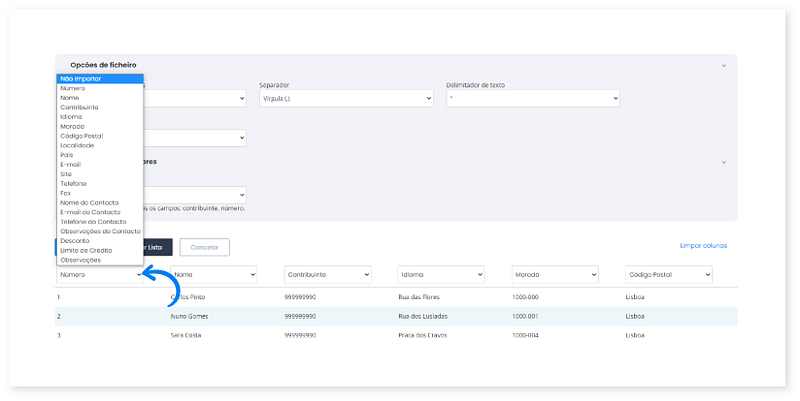Open the Morada column mapping dropdown
Screen dimensions: 800x401
554,273
